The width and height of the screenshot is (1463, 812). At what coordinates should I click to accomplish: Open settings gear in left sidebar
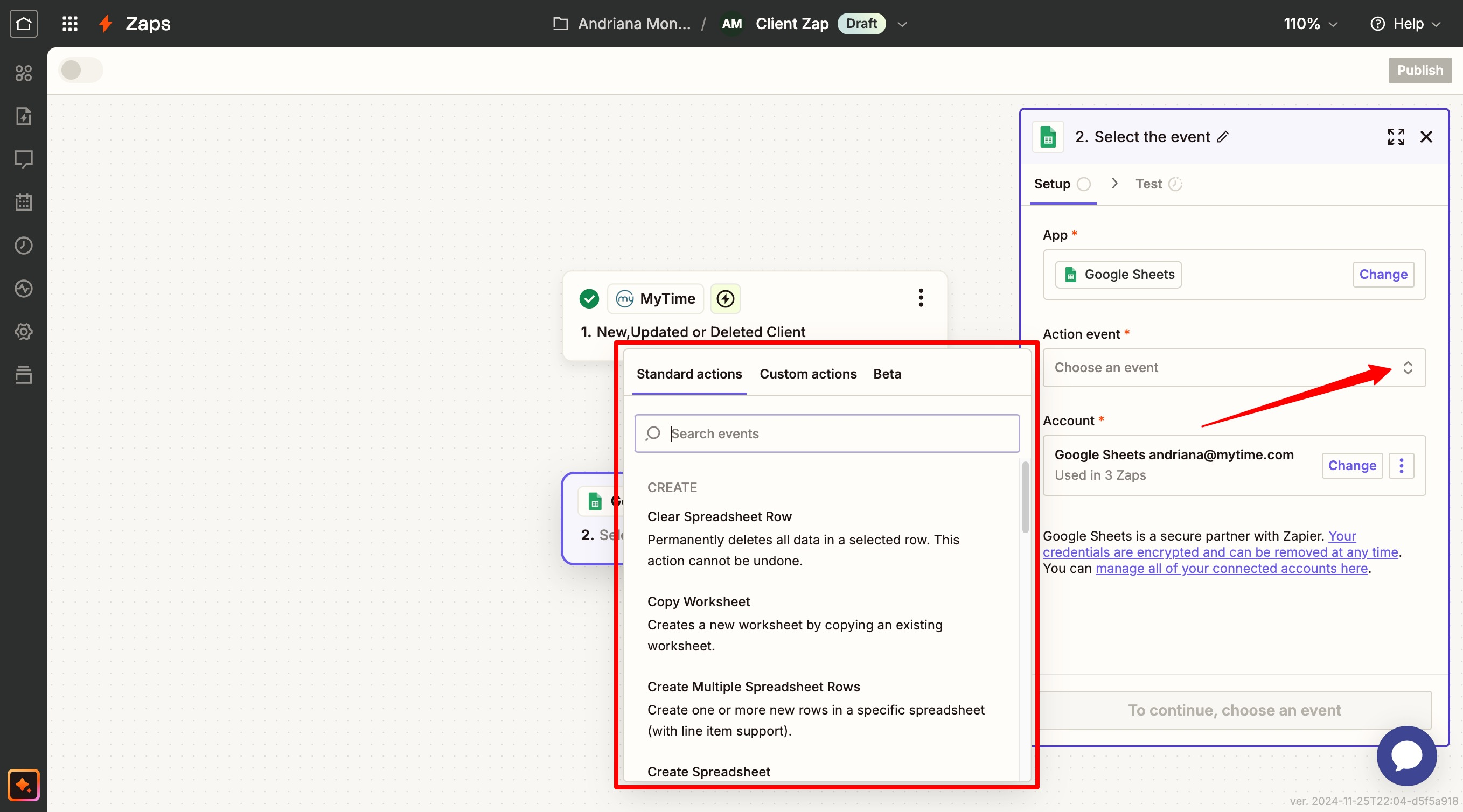coord(23,332)
